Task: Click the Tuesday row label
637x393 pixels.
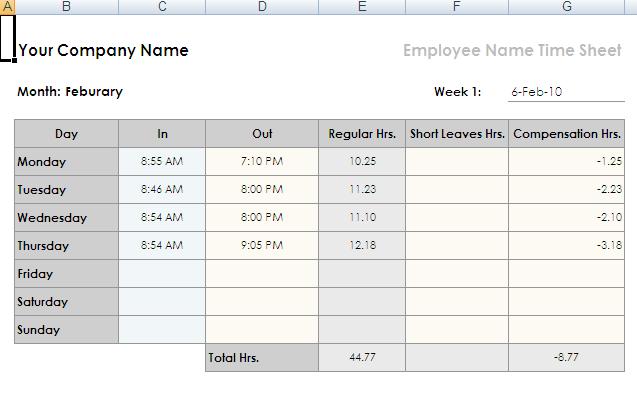Action: tap(67, 190)
